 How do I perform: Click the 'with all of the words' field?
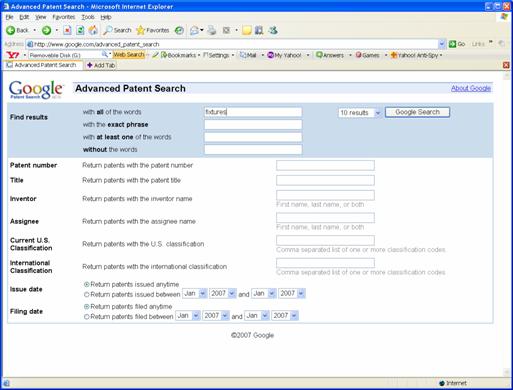(x=253, y=112)
